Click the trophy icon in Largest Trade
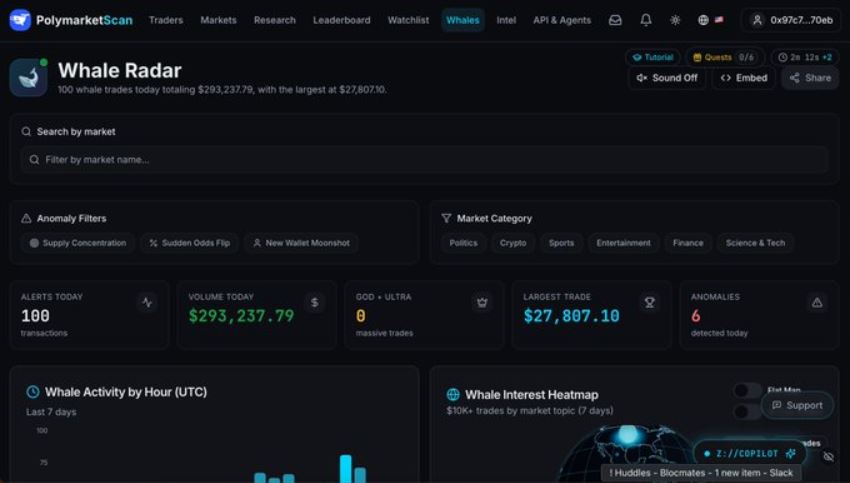Image resolution: width=850 pixels, height=483 pixels. click(649, 302)
